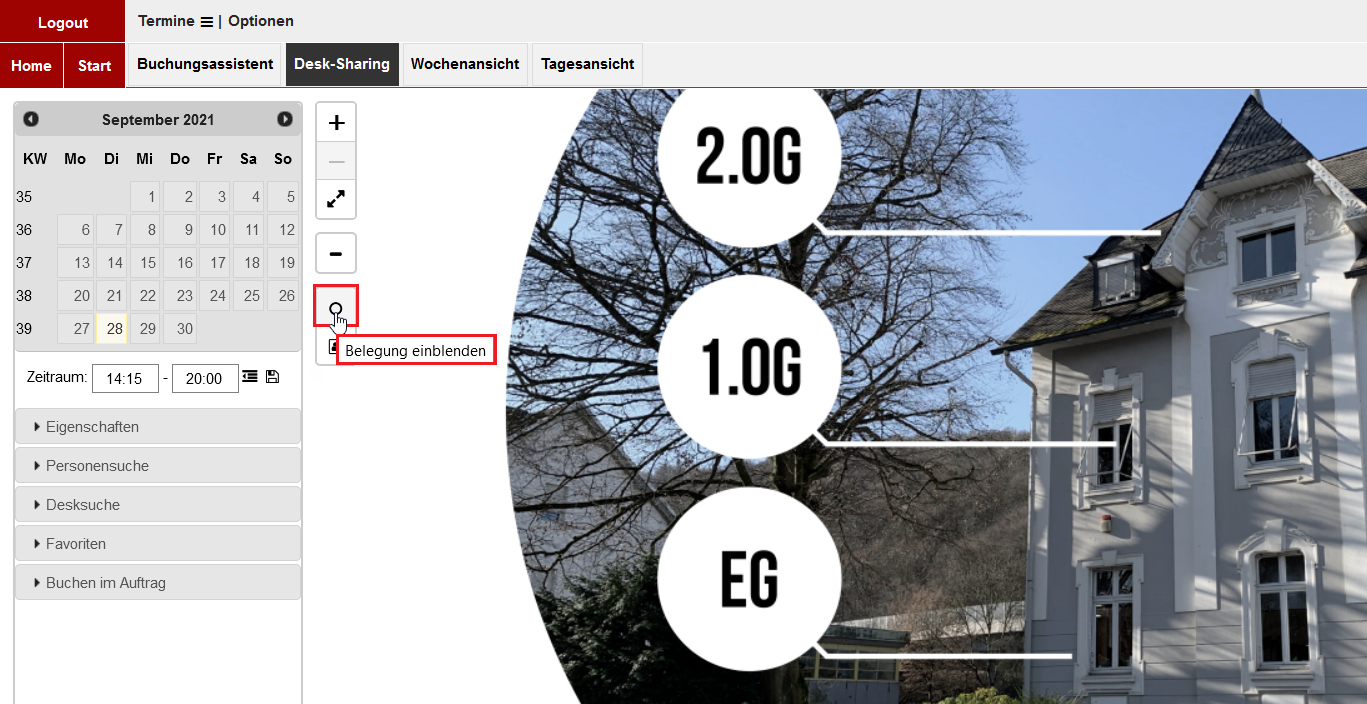Select the Desk-Sharing tab

coord(342,64)
